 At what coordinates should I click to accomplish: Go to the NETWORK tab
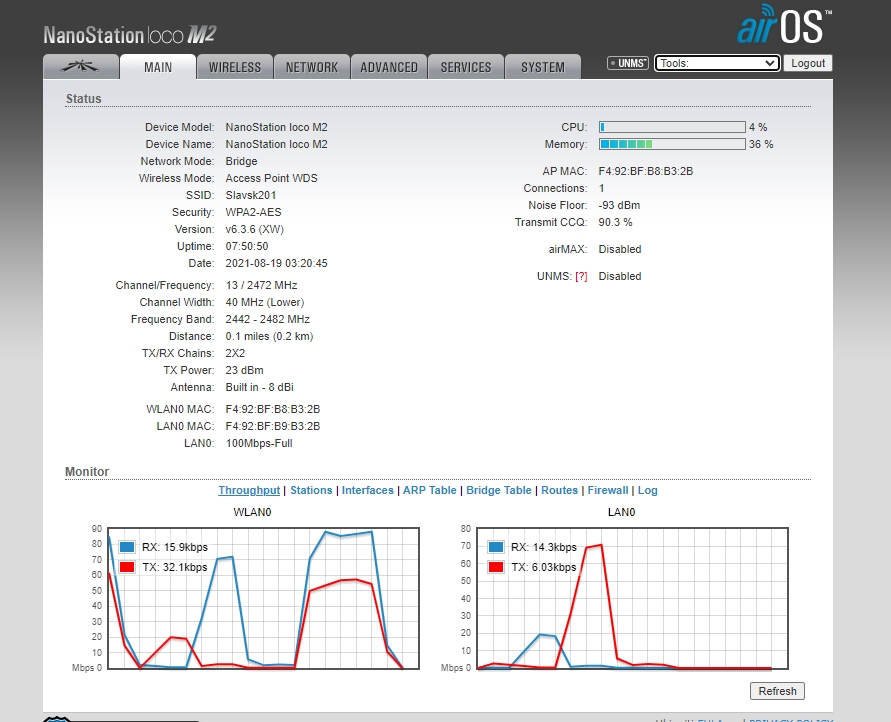(311, 67)
